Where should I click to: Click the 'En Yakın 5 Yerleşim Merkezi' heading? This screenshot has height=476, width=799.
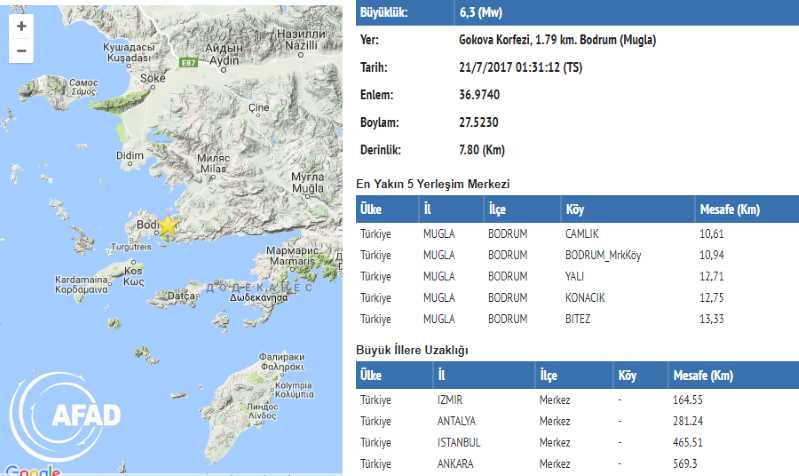click(x=433, y=184)
